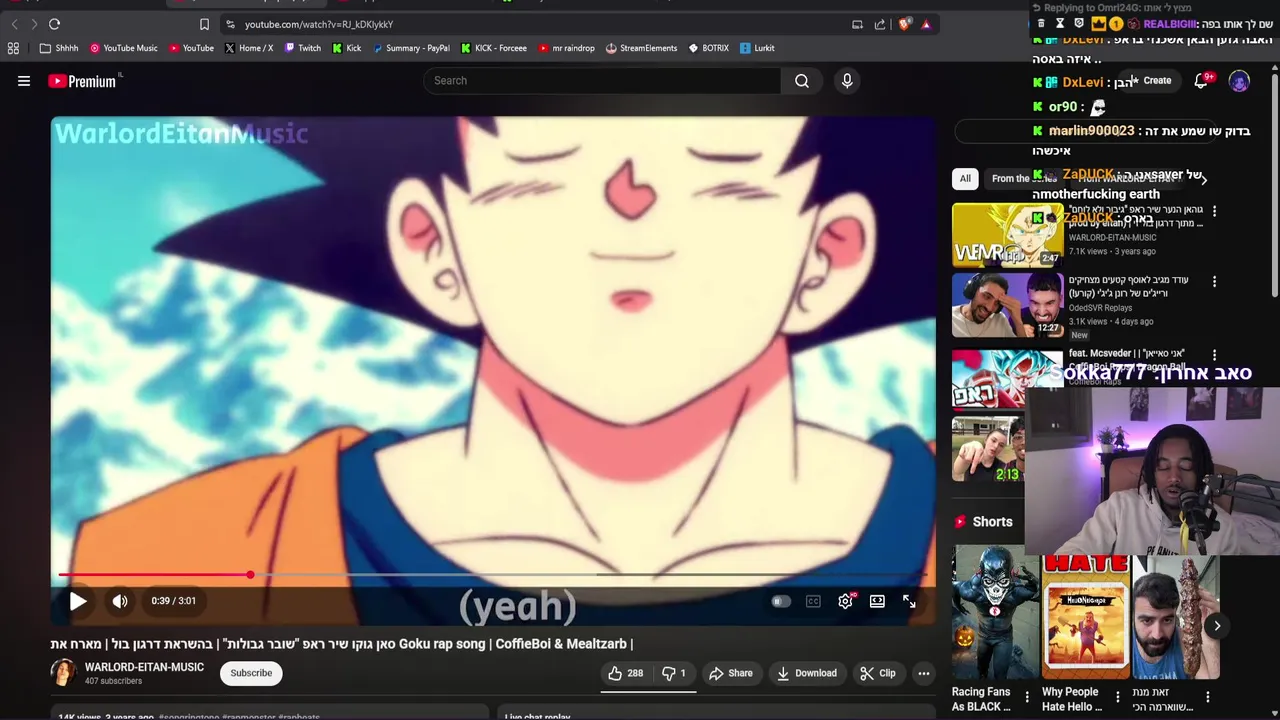Open options for the third short with kebab photo
This screenshot has height=720, width=1280.
click(1207, 697)
